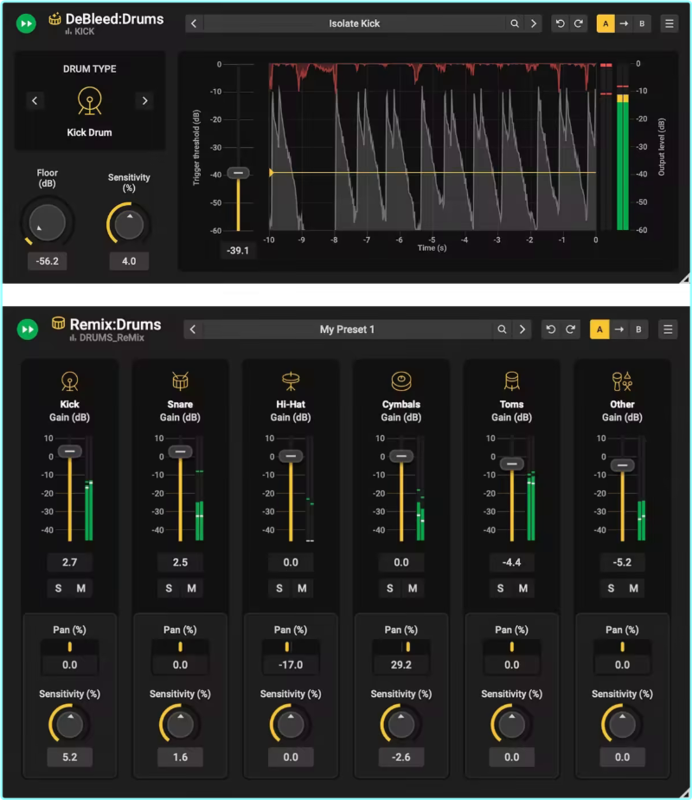Open hamburger menu in DeBleed:Drums
The image size is (692, 800).
pos(669,23)
